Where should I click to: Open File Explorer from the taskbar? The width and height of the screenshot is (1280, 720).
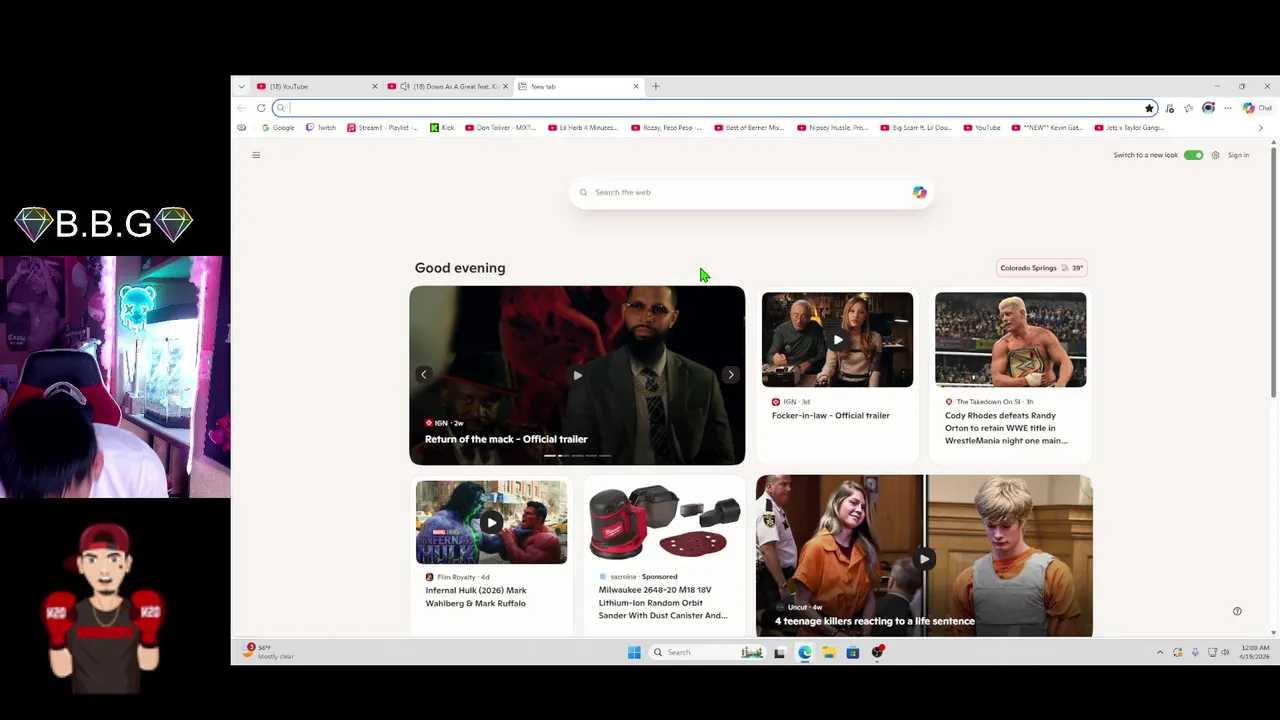(x=829, y=652)
